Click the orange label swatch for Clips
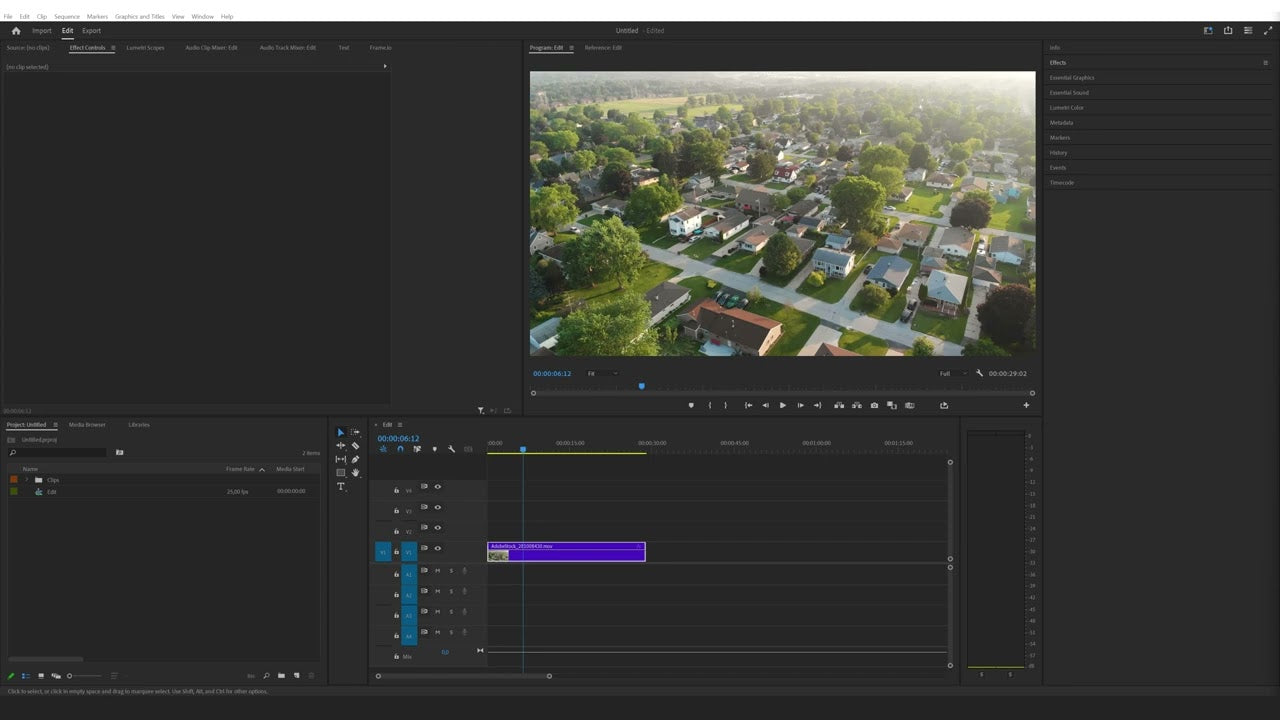This screenshot has height=720, width=1280. tap(14, 480)
